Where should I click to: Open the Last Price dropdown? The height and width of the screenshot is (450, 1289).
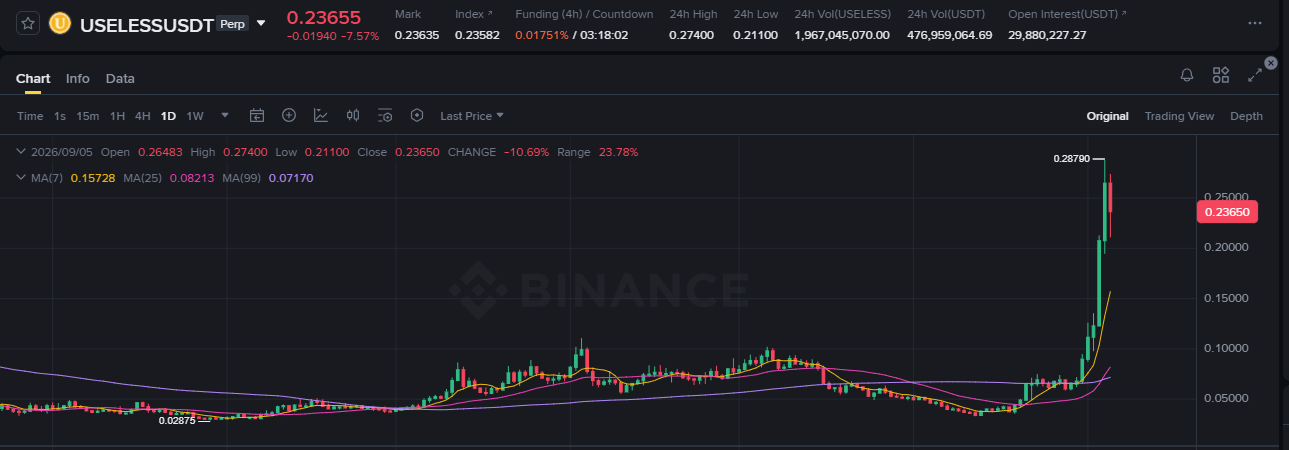[472, 116]
